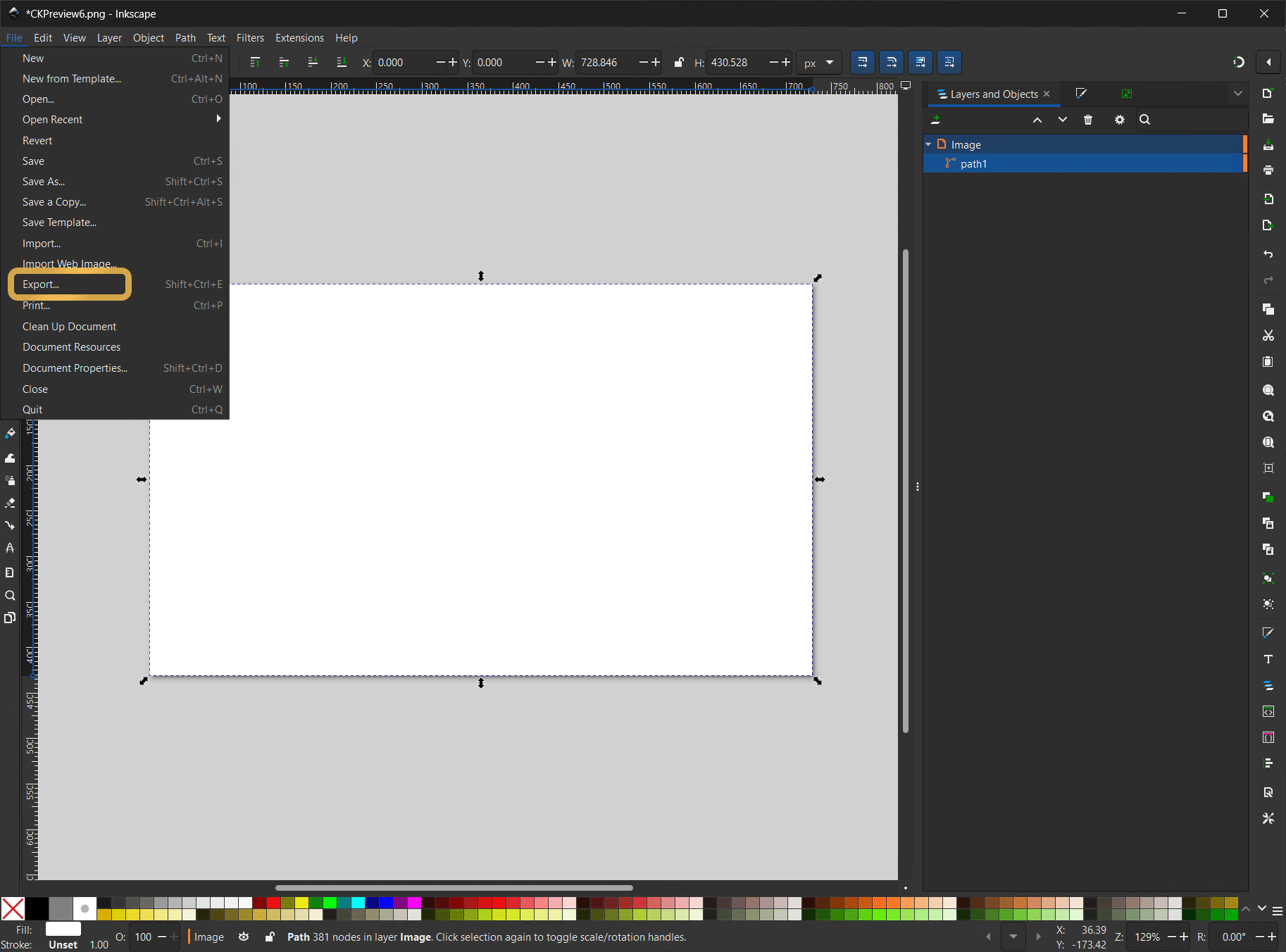Viewport: 1286px width, 952px height.
Task: Pick the red color swatch in palette
Action: point(273,903)
